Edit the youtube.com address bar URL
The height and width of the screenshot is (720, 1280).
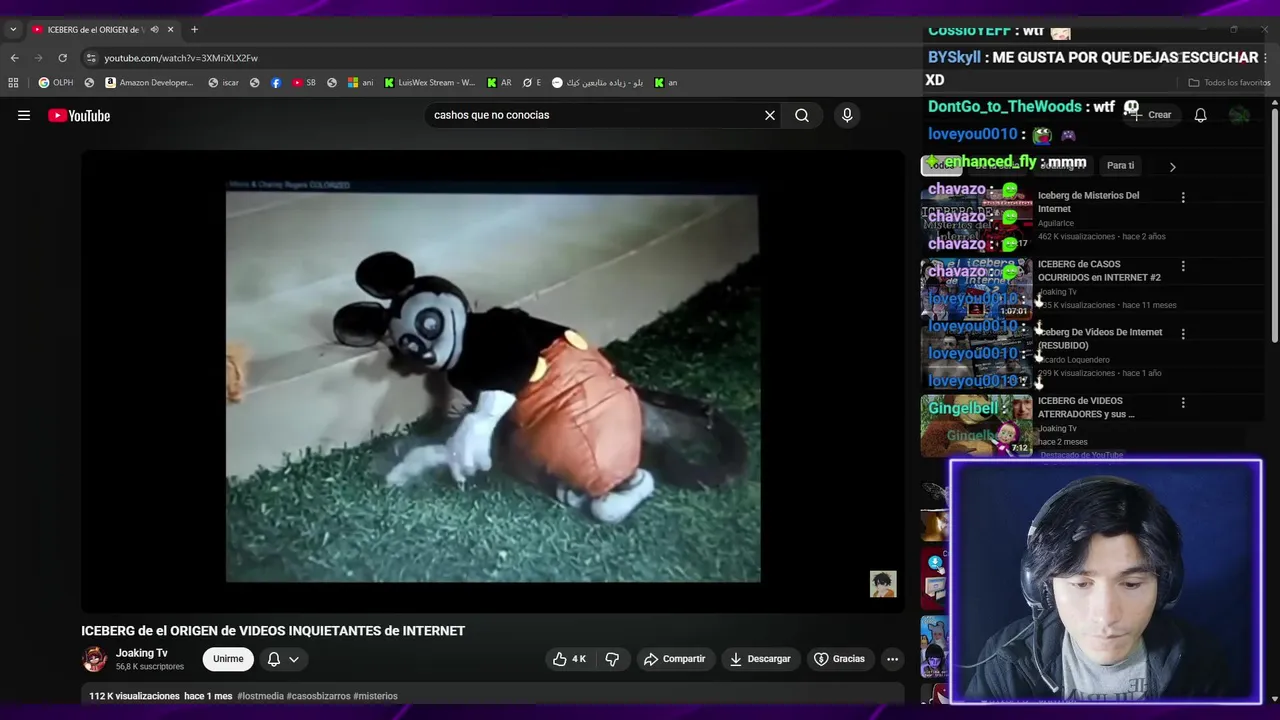[x=181, y=58]
